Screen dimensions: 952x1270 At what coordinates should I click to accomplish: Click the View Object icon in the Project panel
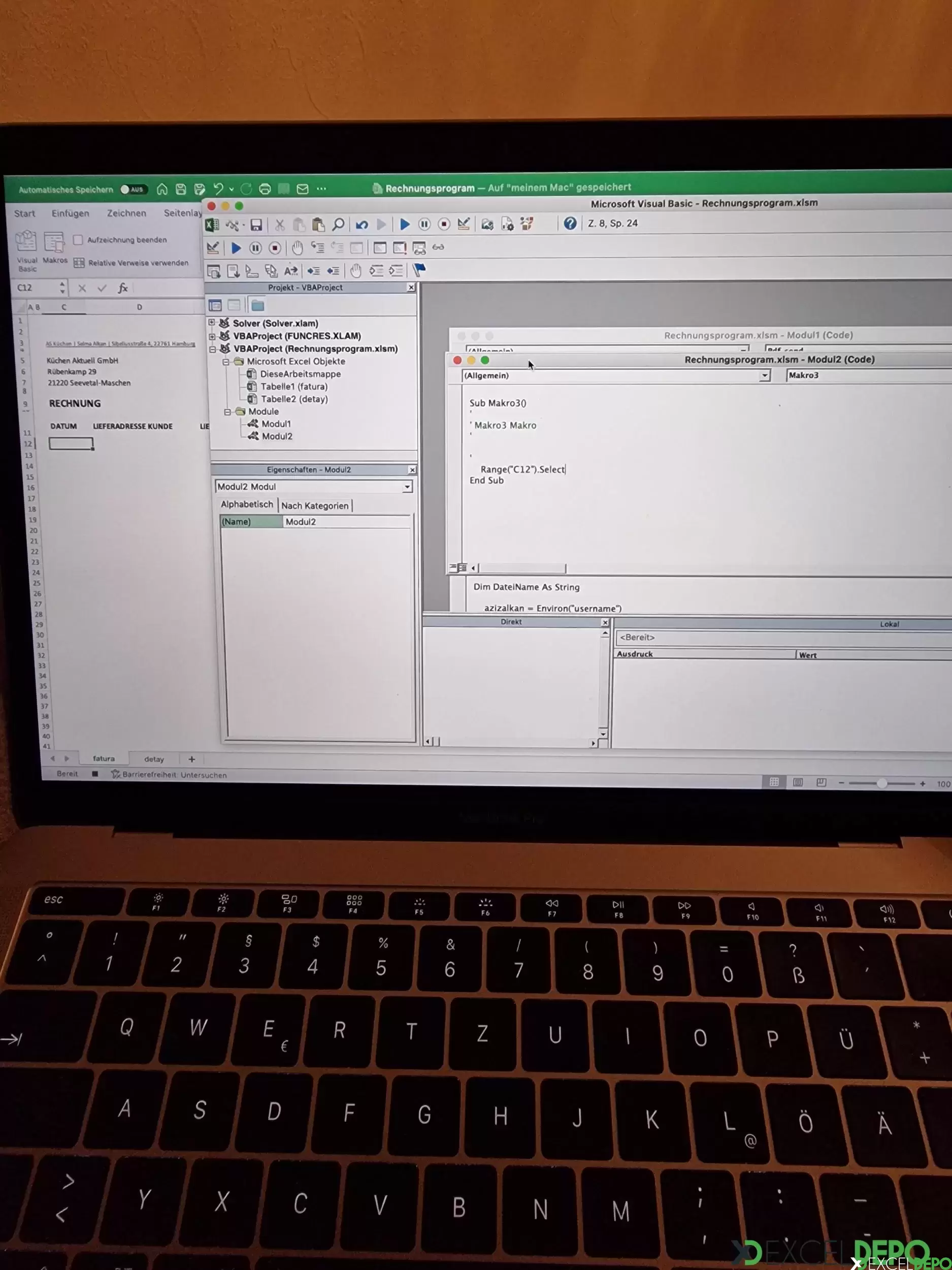[x=234, y=305]
